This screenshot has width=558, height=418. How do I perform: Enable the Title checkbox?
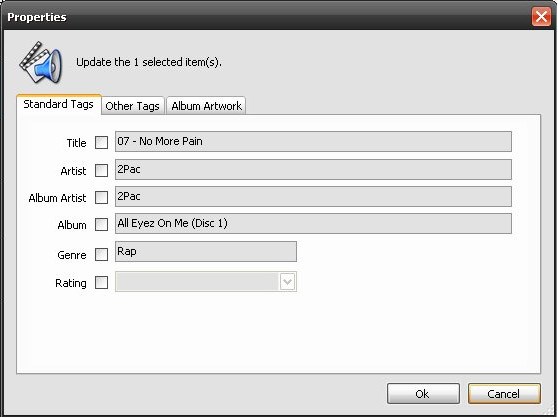pos(101,143)
